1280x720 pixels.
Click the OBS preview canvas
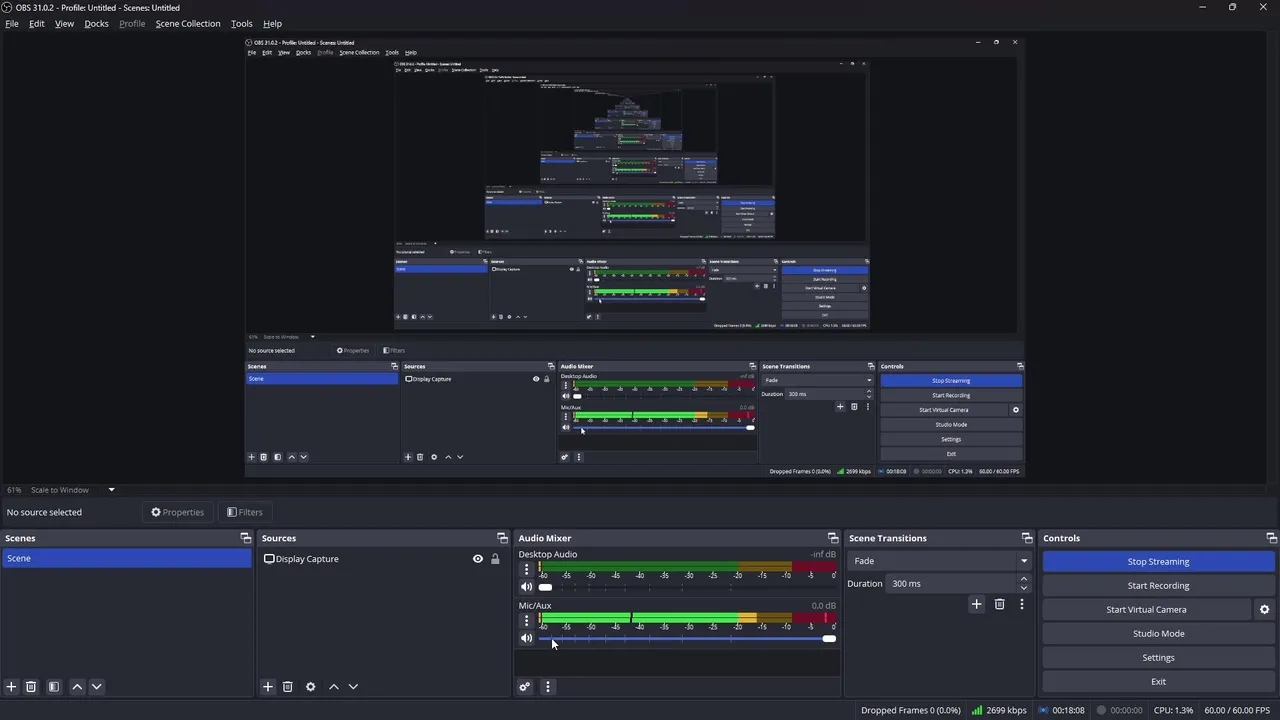tap(635, 259)
